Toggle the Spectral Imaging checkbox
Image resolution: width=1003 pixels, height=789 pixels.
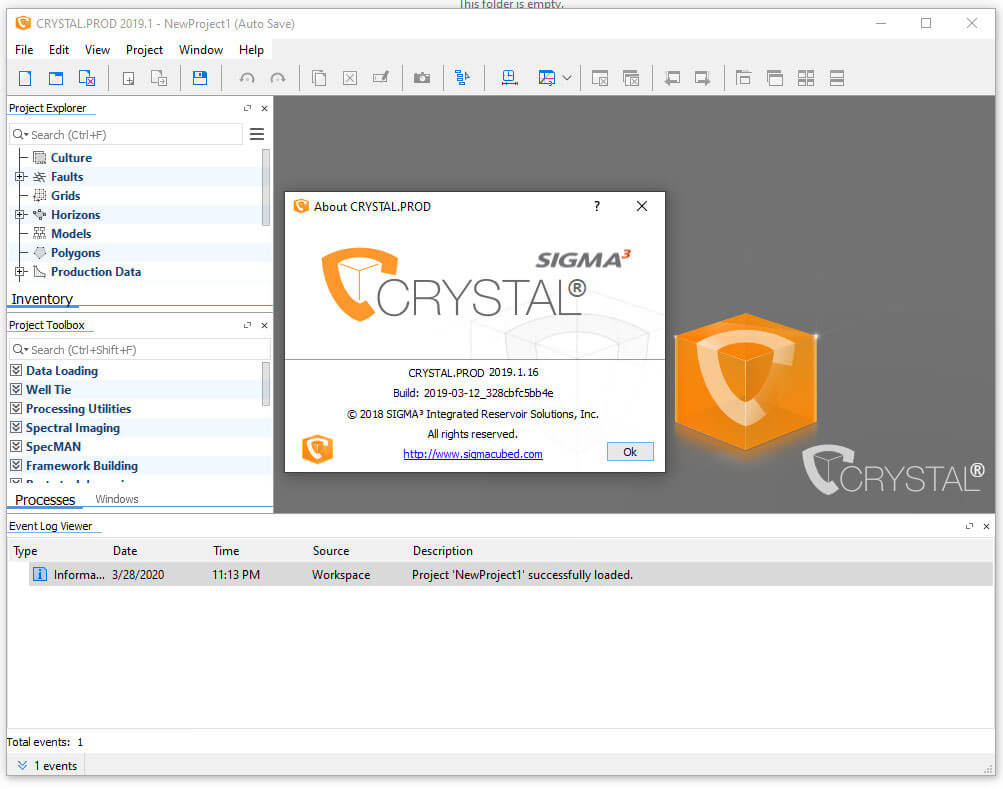pos(15,427)
